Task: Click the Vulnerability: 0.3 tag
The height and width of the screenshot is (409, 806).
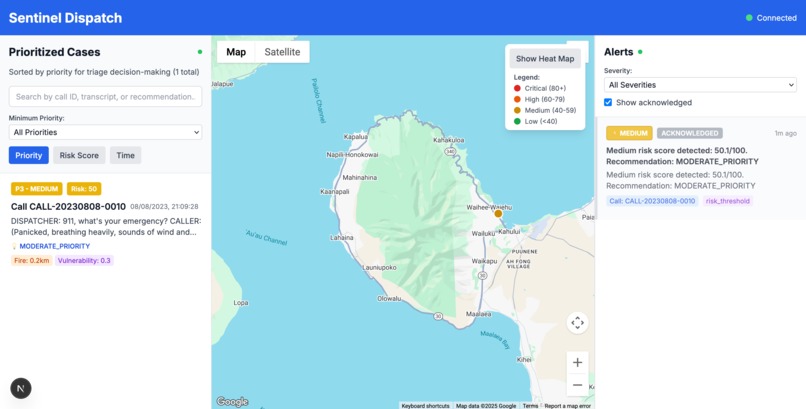Action: pyautogui.click(x=84, y=261)
